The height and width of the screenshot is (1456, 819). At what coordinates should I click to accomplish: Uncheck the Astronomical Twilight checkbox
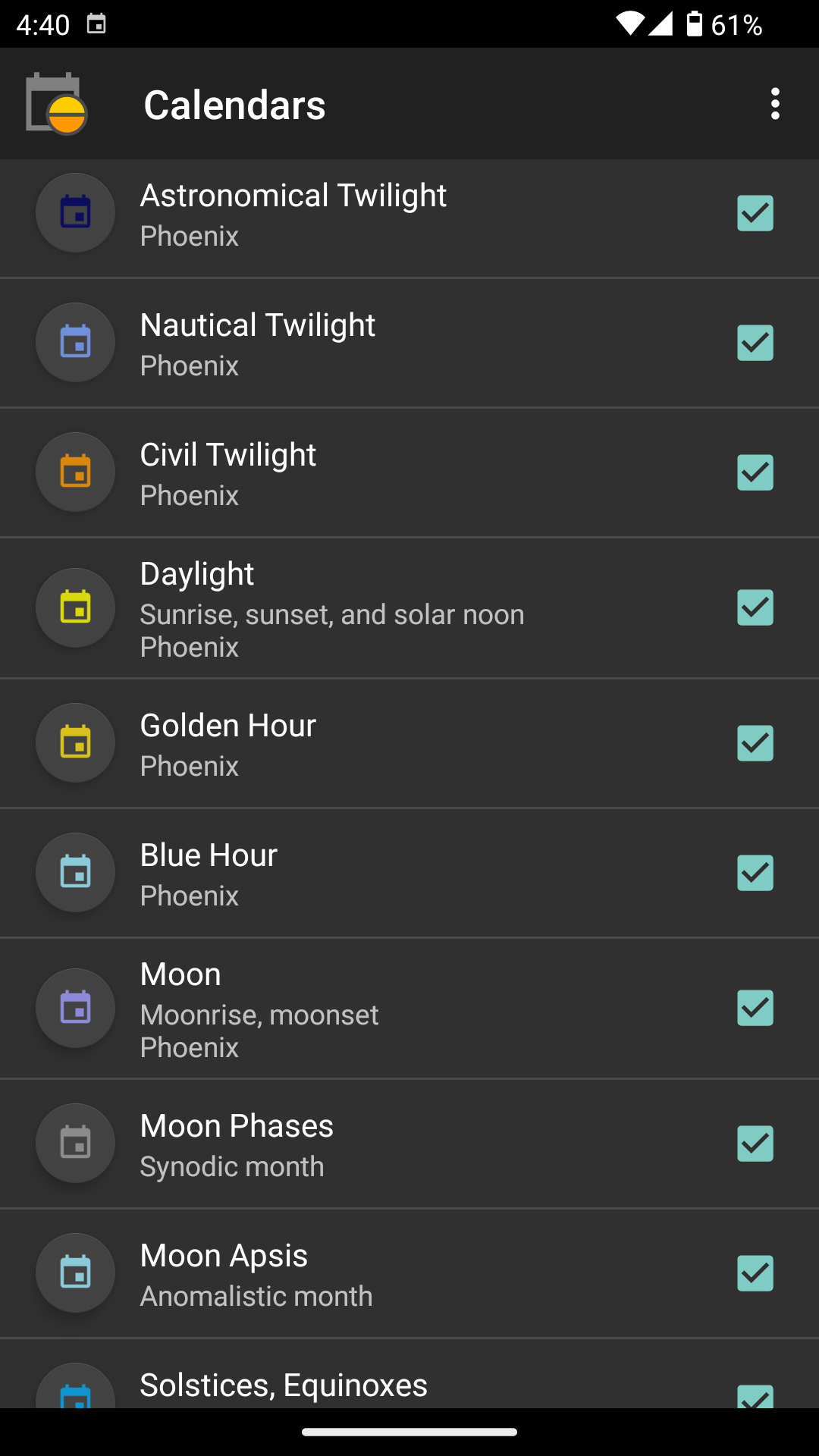[755, 213]
